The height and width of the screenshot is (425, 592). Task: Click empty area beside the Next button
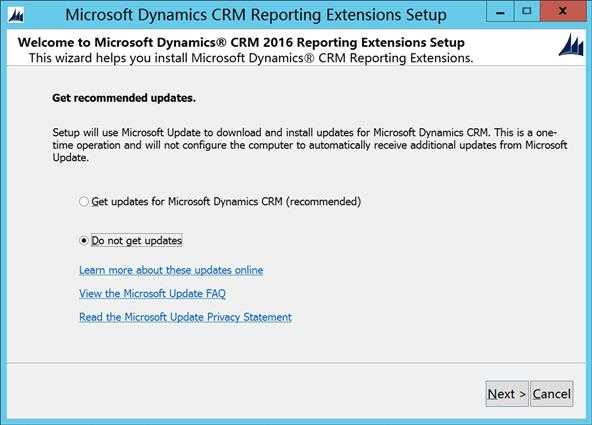[264, 393]
